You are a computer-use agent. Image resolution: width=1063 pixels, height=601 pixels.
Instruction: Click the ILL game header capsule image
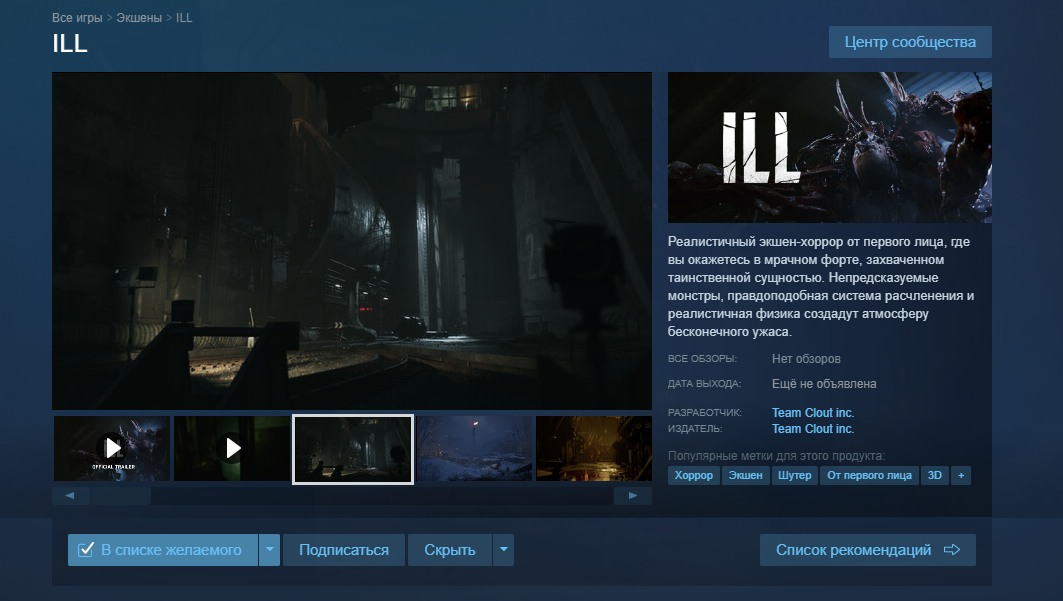click(830, 148)
